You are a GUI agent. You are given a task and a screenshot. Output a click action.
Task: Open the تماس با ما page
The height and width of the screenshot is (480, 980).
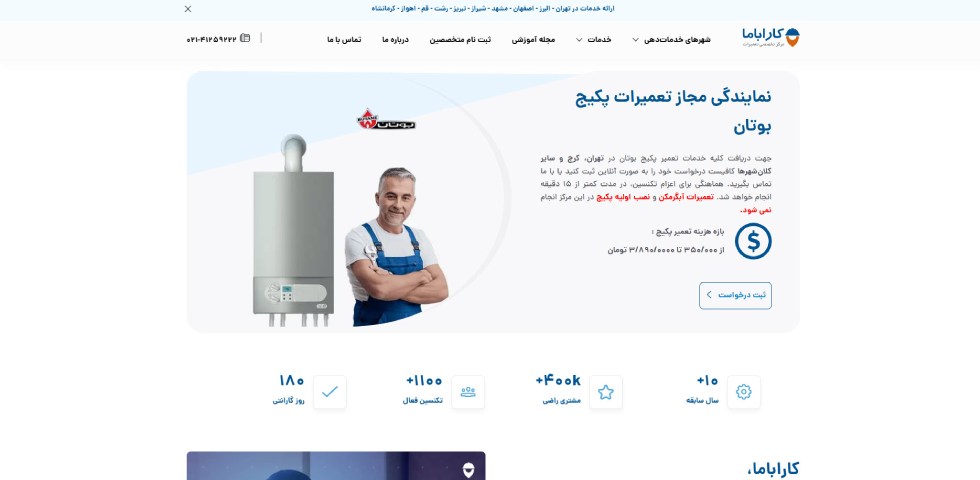(344, 39)
